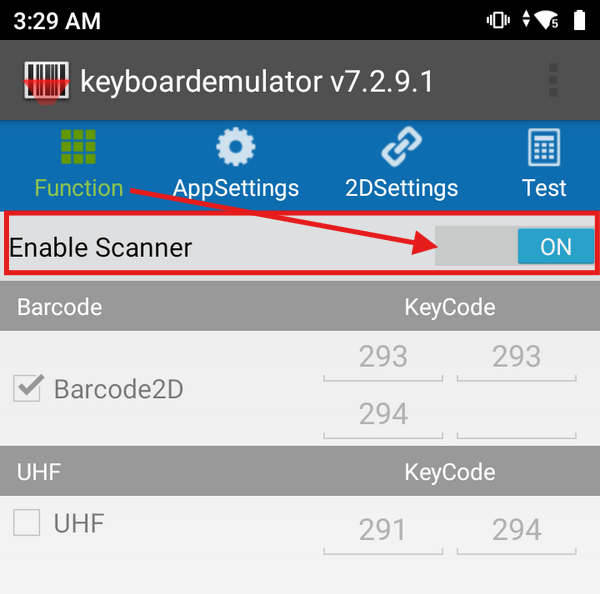Open the three-dot overflow menu
Viewport: 600px width, 594px height.
point(553,81)
